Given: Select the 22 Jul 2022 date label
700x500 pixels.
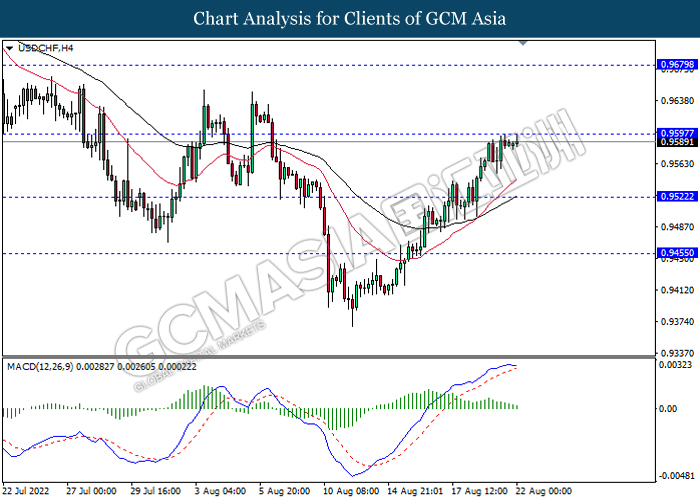Looking at the screenshot, I should (x=26, y=491).
